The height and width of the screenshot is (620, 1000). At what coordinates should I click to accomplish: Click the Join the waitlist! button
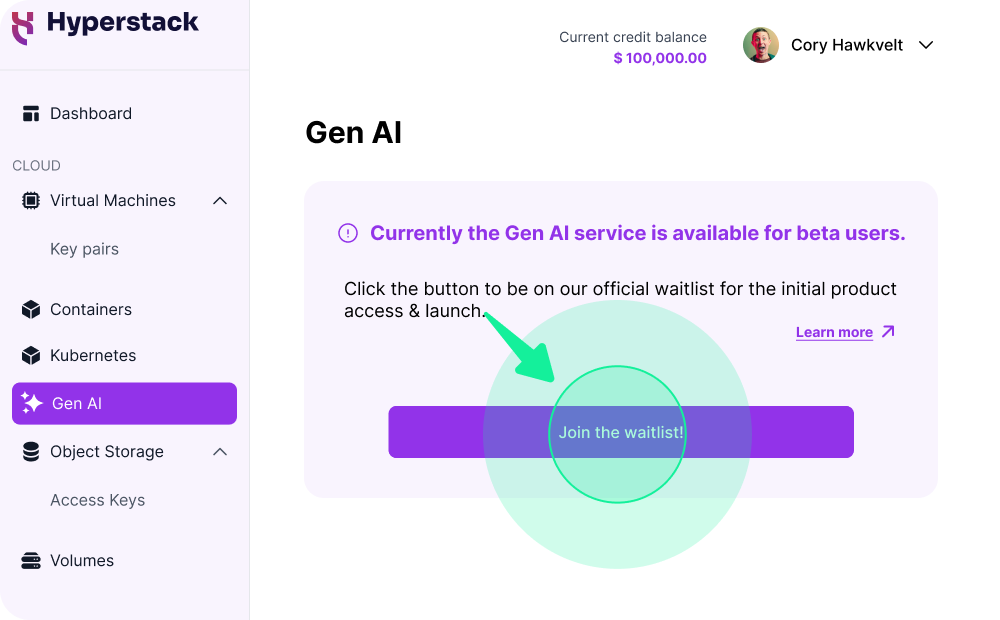tap(621, 432)
